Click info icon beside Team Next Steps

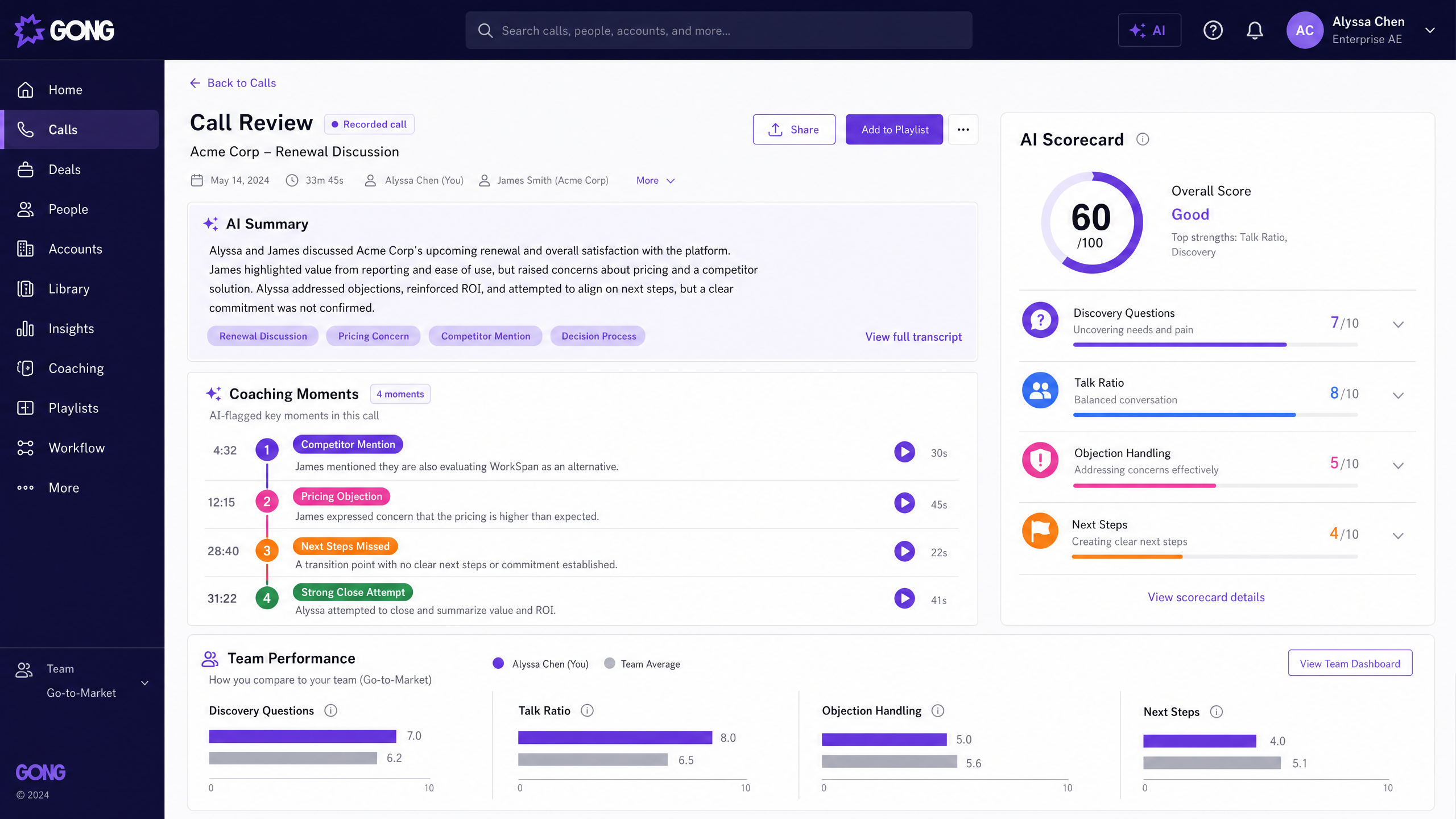(x=1216, y=712)
